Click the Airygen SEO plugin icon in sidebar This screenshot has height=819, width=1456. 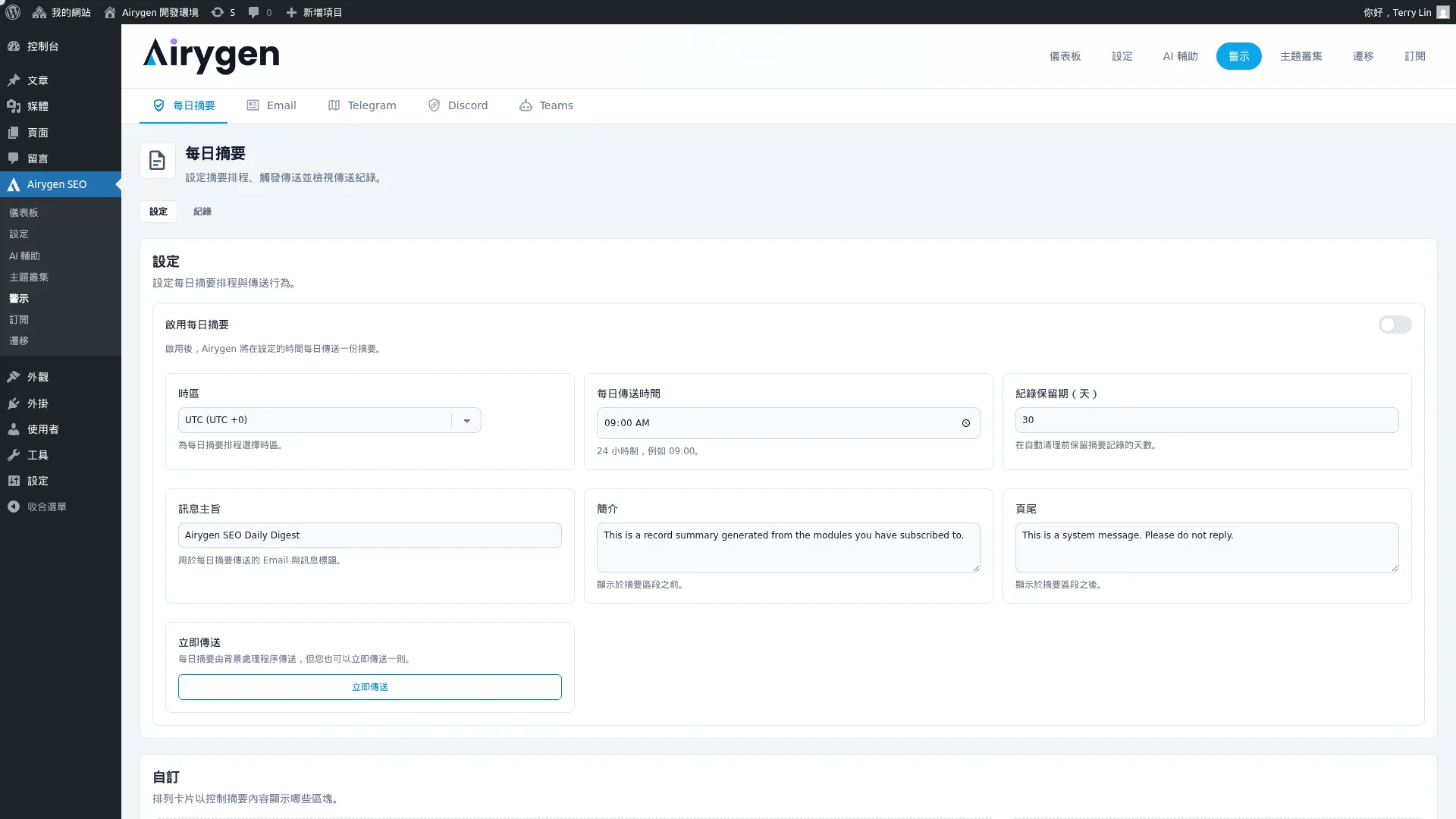tap(13, 184)
